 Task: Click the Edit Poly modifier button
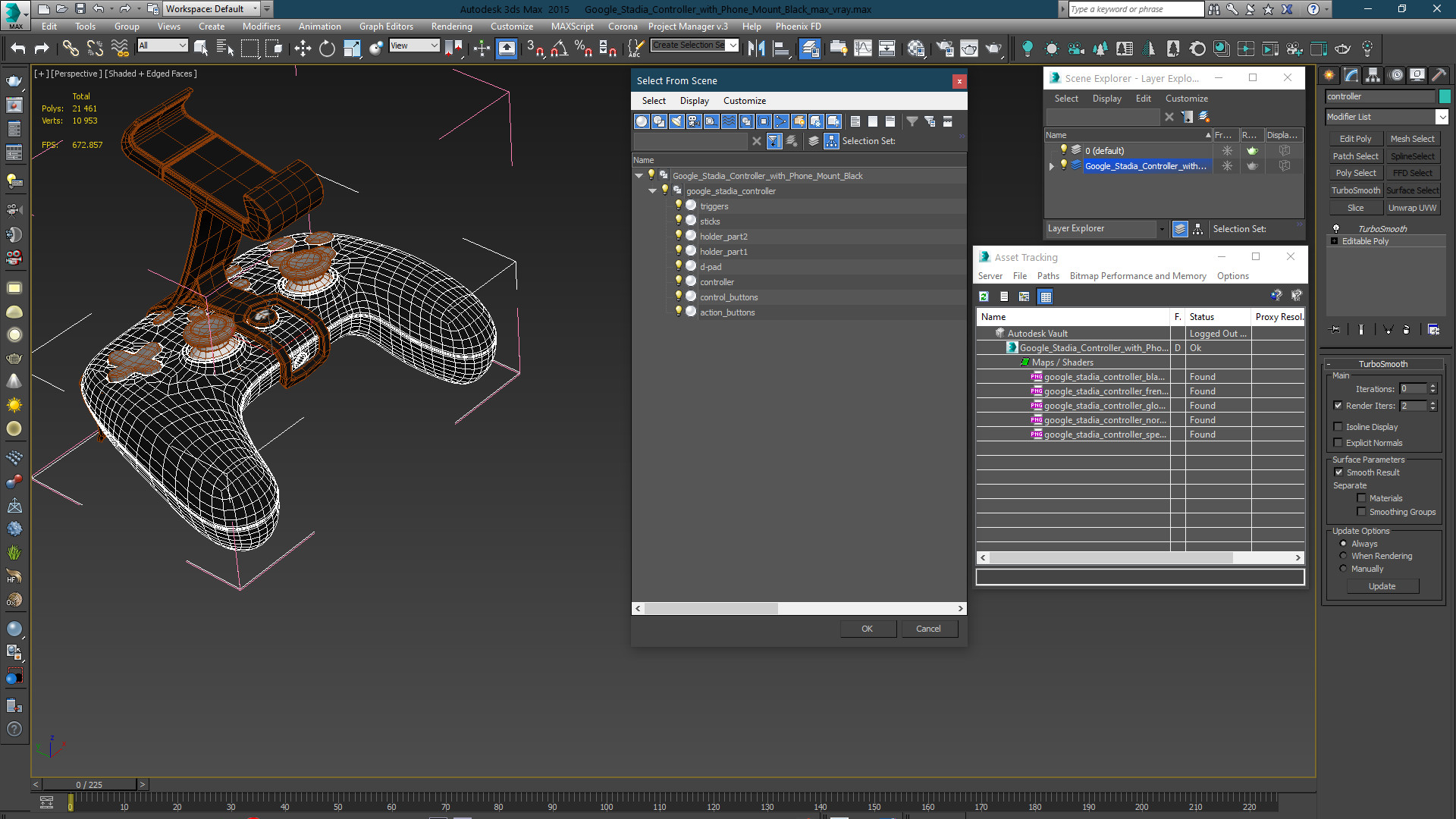click(x=1355, y=139)
